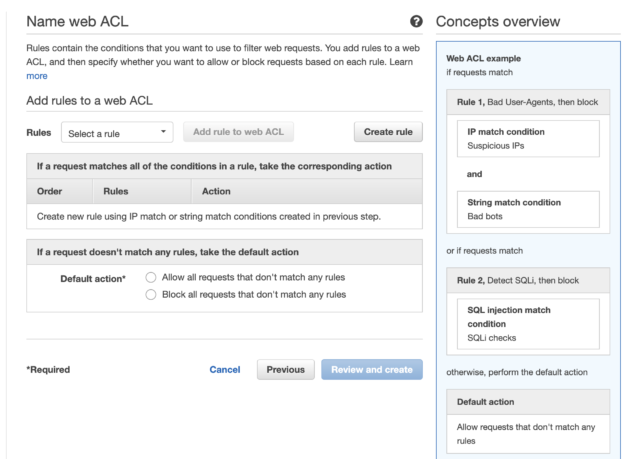Click the Create rule button
The height and width of the screenshot is (459, 640).
(x=388, y=132)
